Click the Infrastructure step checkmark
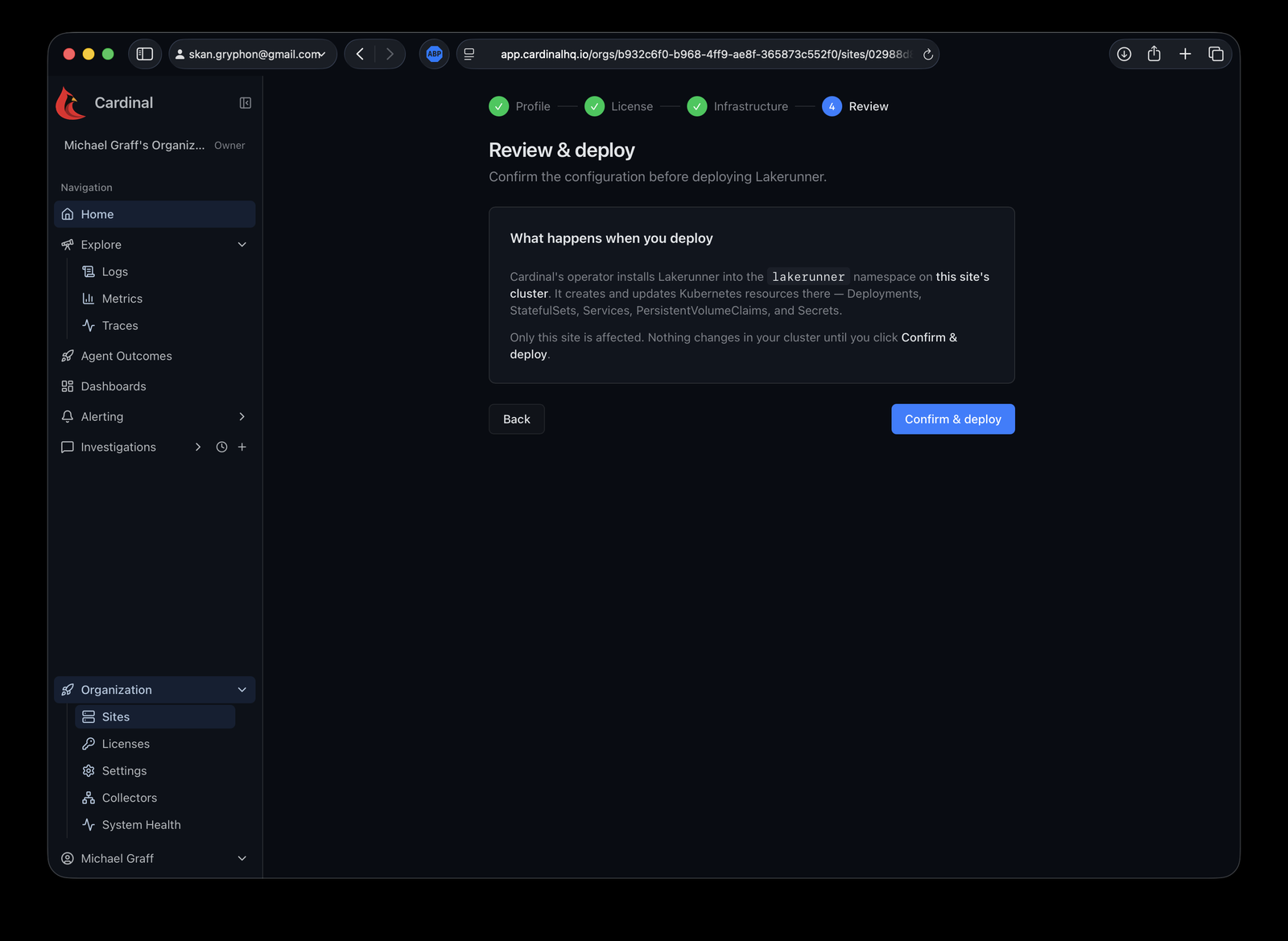1288x941 pixels. (x=697, y=106)
